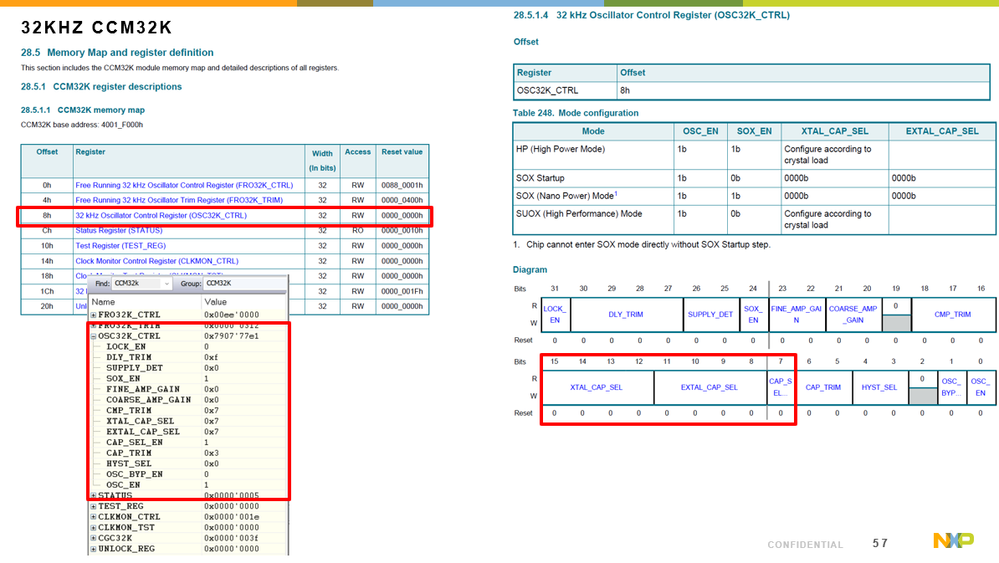Screen dimensions: 999x563
Task: Select the XTAL_CAP_SEL field row
Action: pyautogui.click(x=188, y=421)
